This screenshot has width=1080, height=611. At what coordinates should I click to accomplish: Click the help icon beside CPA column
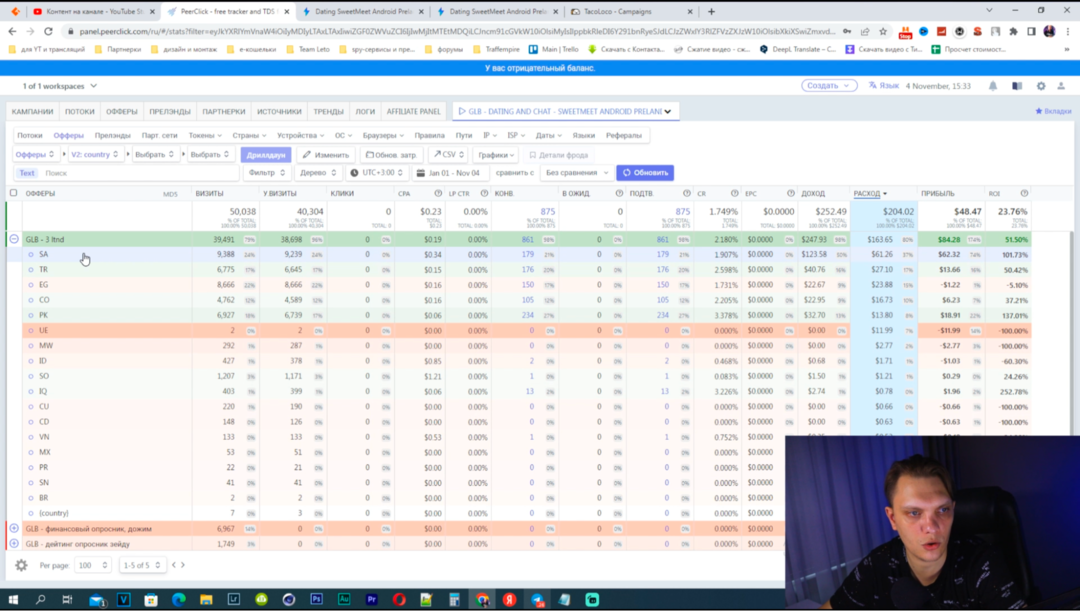coord(436,193)
